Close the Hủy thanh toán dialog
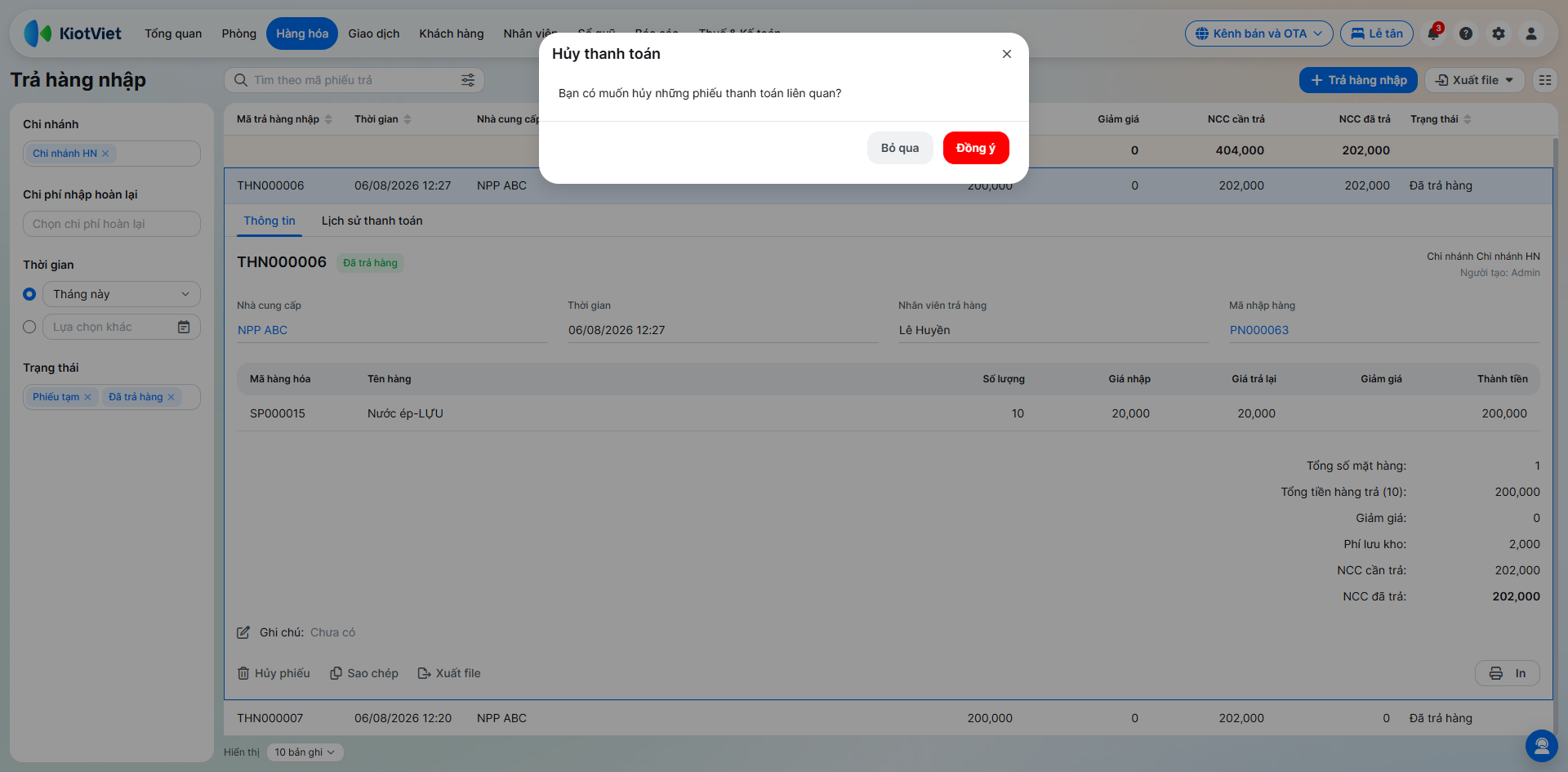Screen dimensions: 1568x772 (1006, 54)
